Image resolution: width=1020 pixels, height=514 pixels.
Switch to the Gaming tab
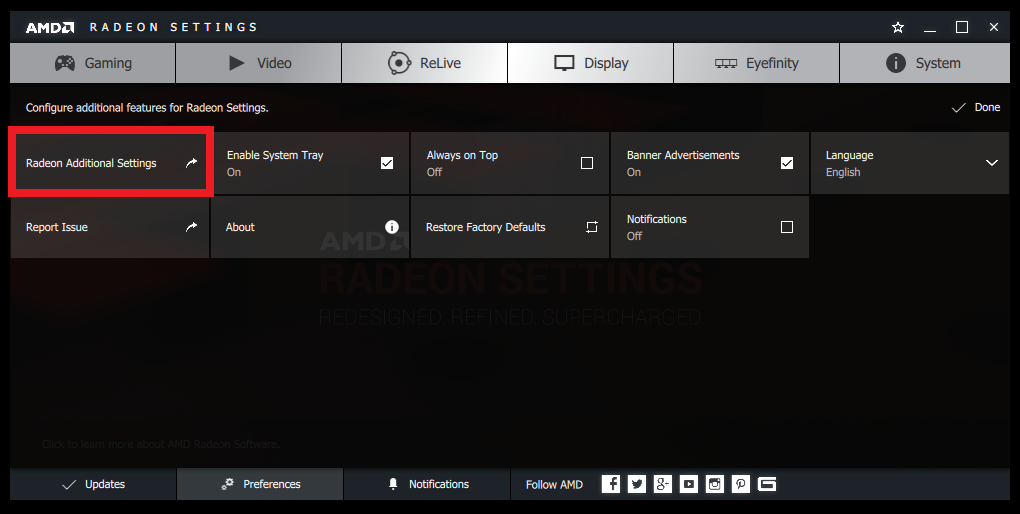tap(92, 63)
